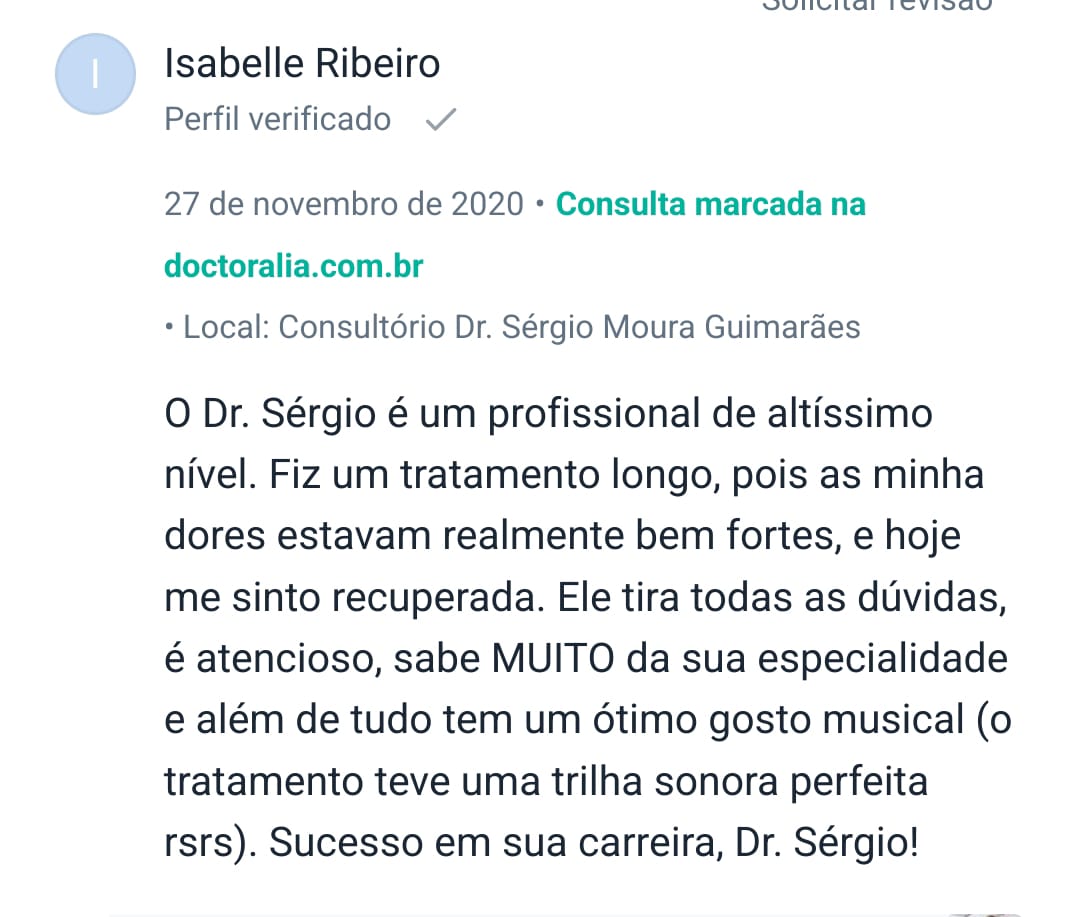This screenshot has width=1080, height=917.
Task: Click the date 27 de novembro de 2020
Action: (x=343, y=204)
